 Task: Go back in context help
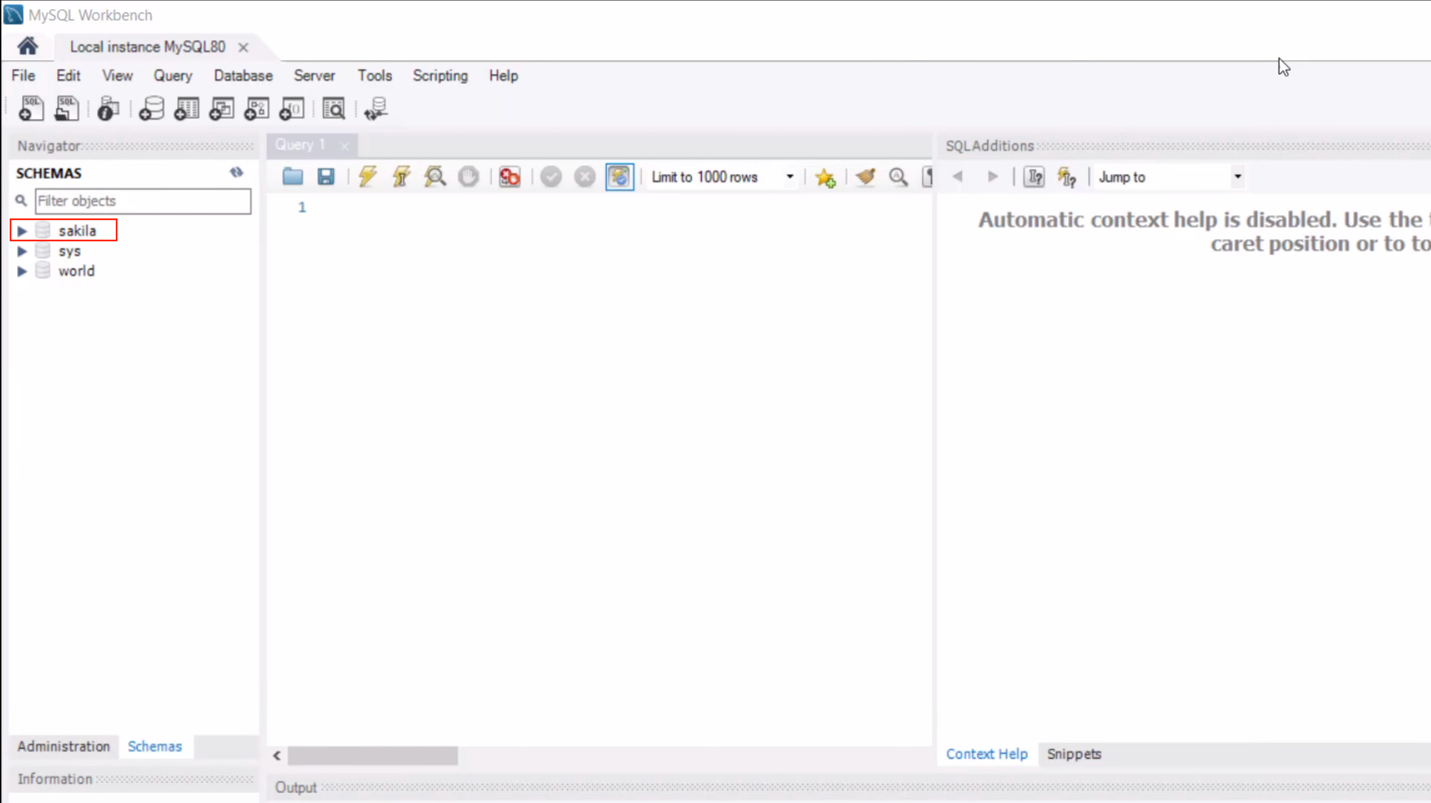point(958,177)
